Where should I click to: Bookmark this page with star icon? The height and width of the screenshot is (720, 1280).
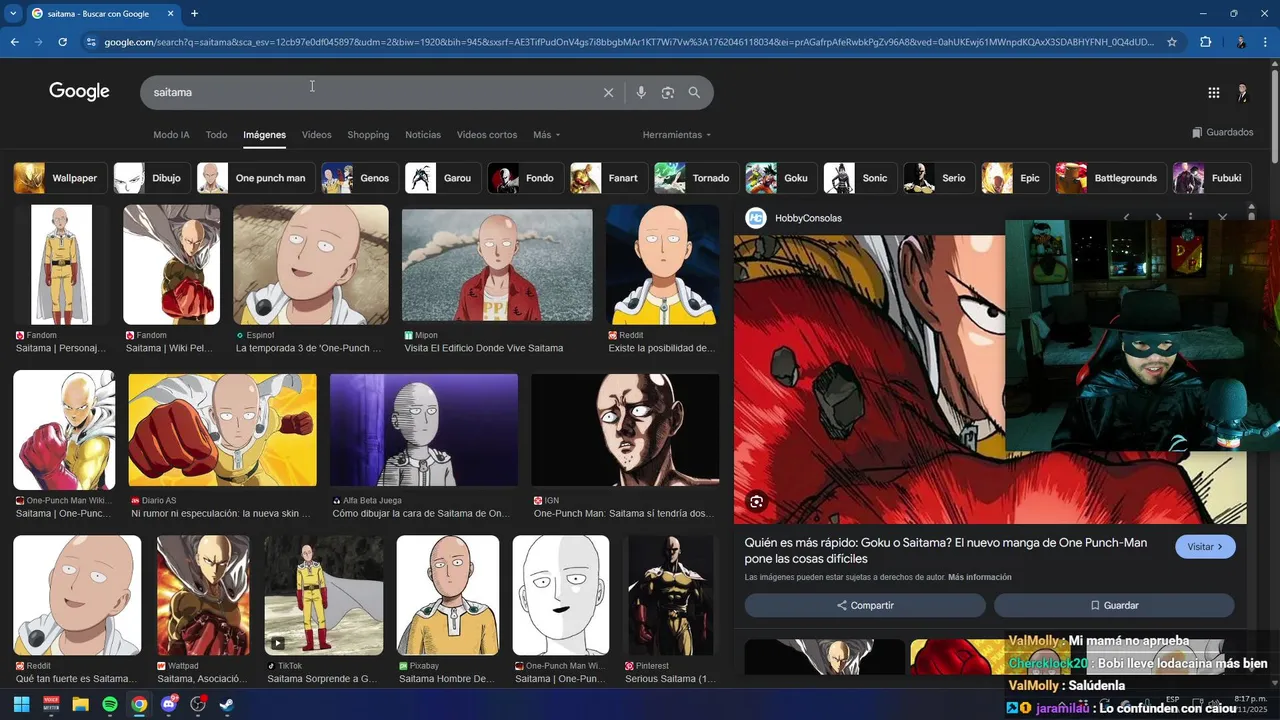click(x=1172, y=42)
